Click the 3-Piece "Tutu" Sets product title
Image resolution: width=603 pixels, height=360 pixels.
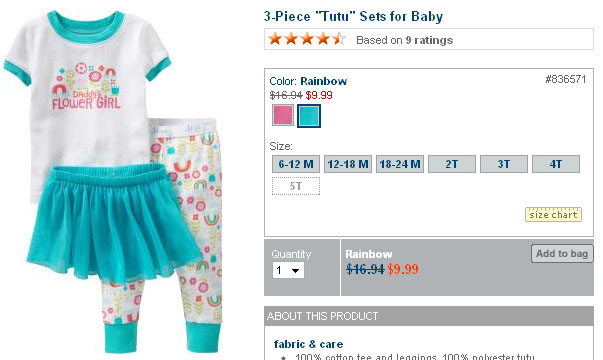353,16
